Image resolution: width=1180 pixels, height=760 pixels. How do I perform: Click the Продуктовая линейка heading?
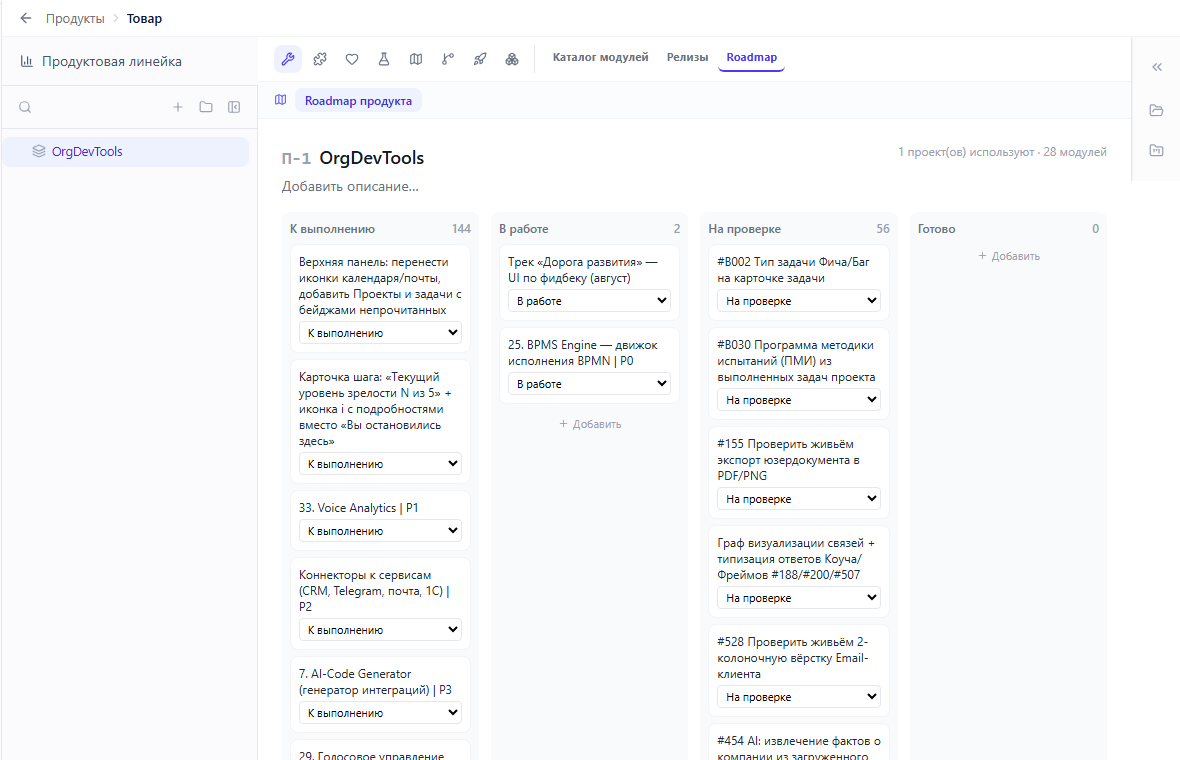coord(111,61)
